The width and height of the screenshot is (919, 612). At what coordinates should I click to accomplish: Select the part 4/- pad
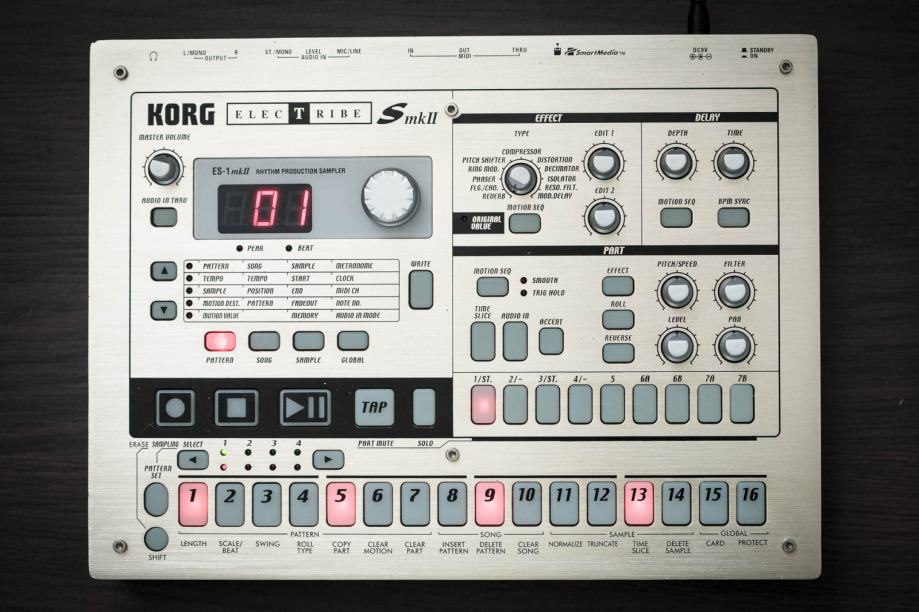click(580, 404)
